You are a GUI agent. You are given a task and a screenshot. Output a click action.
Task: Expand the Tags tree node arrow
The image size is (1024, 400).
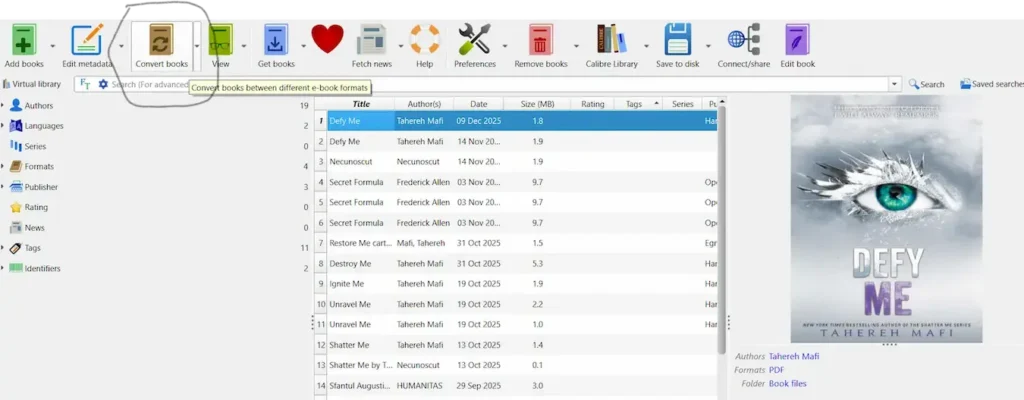pyautogui.click(x=3, y=248)
